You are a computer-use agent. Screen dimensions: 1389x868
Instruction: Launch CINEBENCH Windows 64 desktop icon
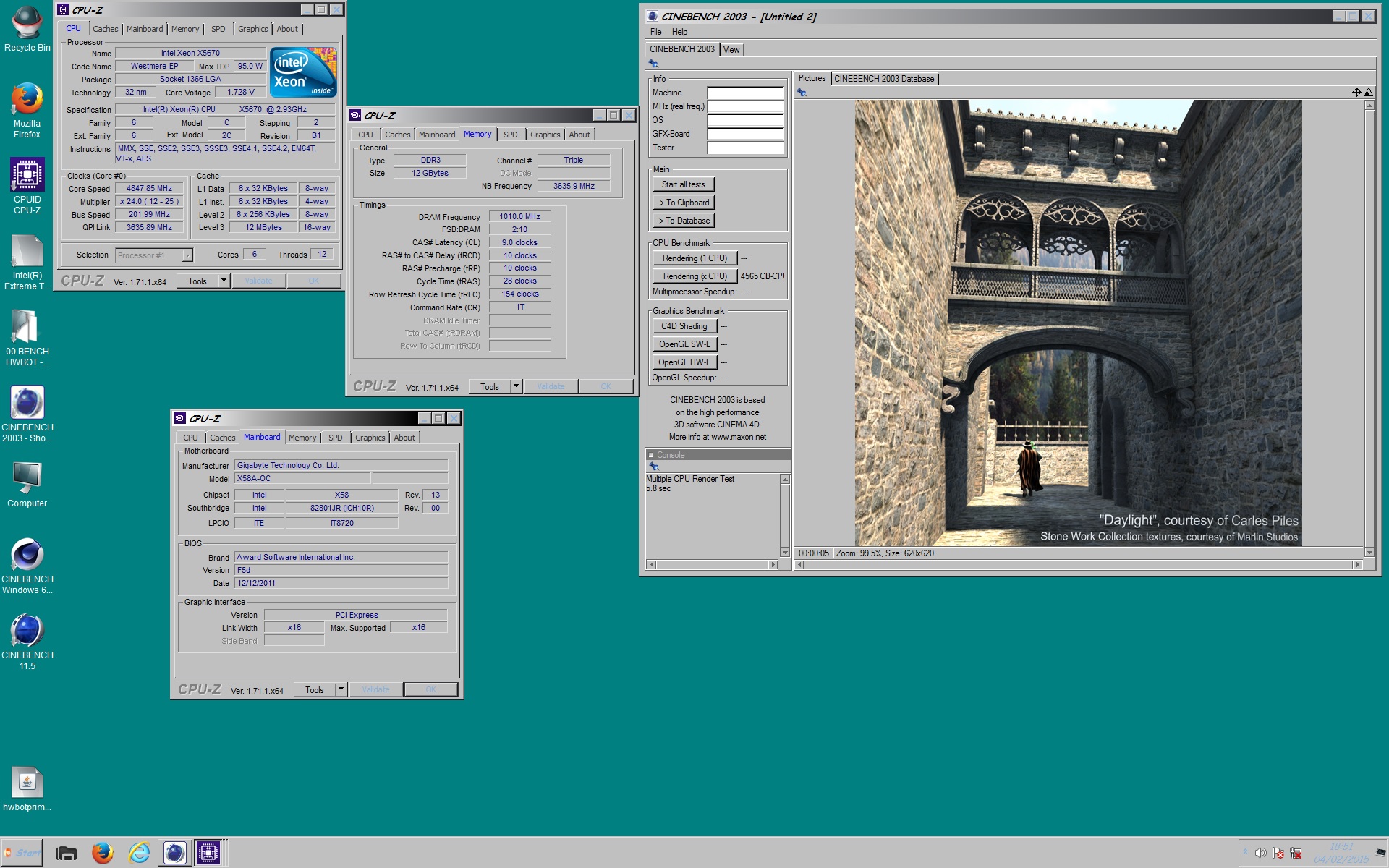click(27, 566)
